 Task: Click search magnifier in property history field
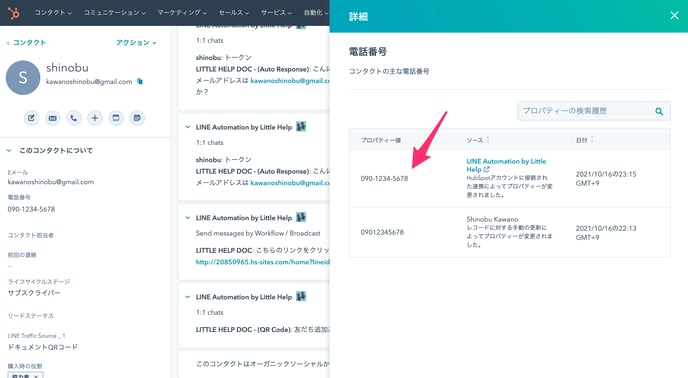coord(659,112)
